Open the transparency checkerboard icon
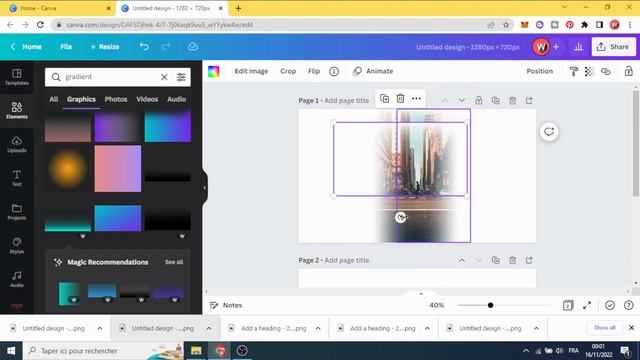The height and width of the screenshot is (360, 640). (589, 71)
